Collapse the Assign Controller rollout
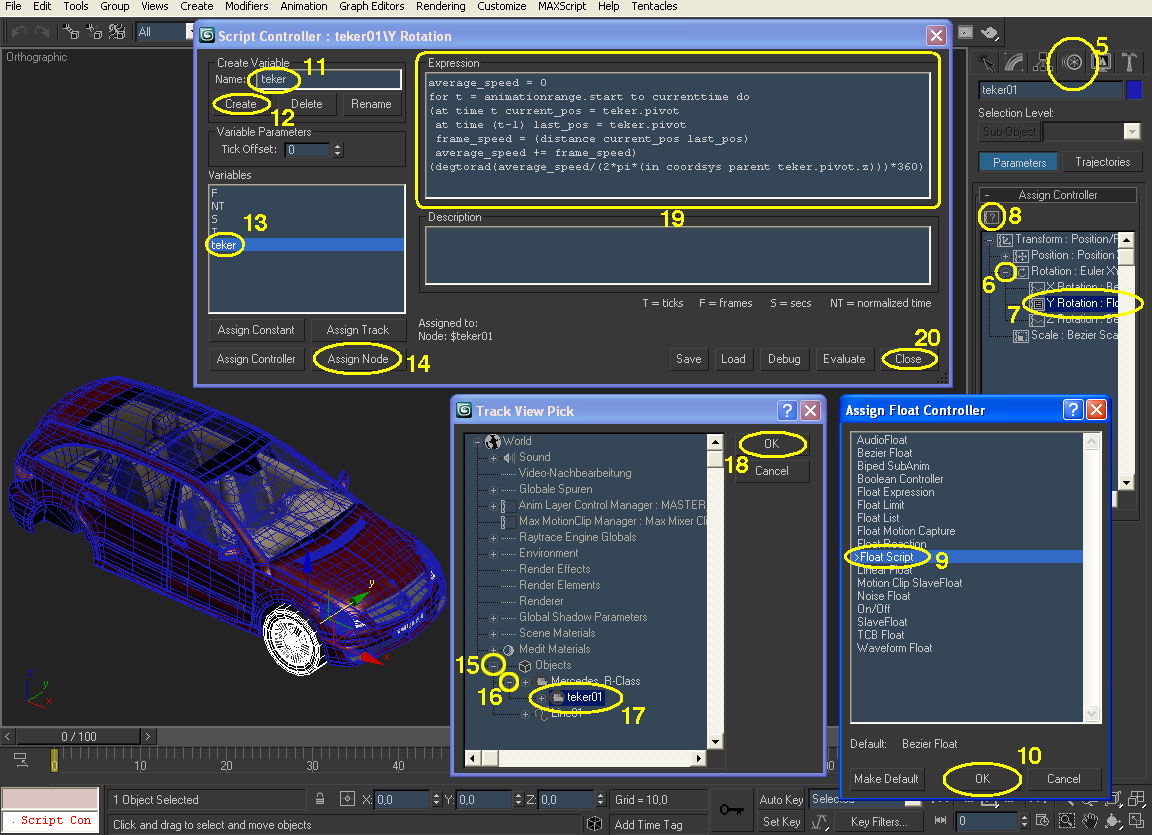Image resolution: width=1152 pixels, height=835 pixels. (986, 195)
